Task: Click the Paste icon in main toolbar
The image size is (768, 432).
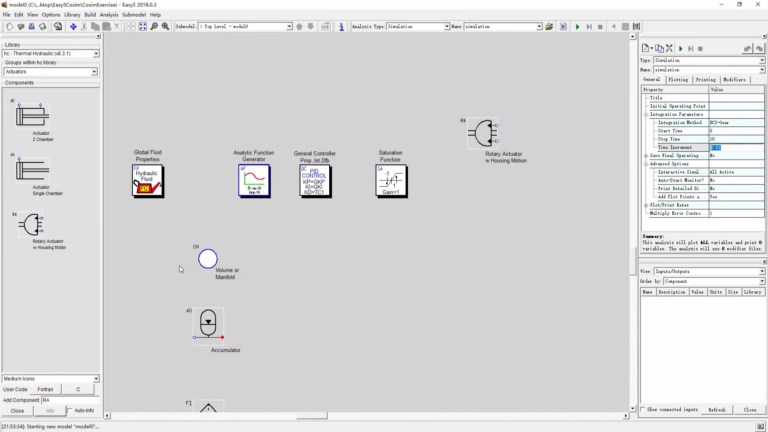Action: (106, 26)
